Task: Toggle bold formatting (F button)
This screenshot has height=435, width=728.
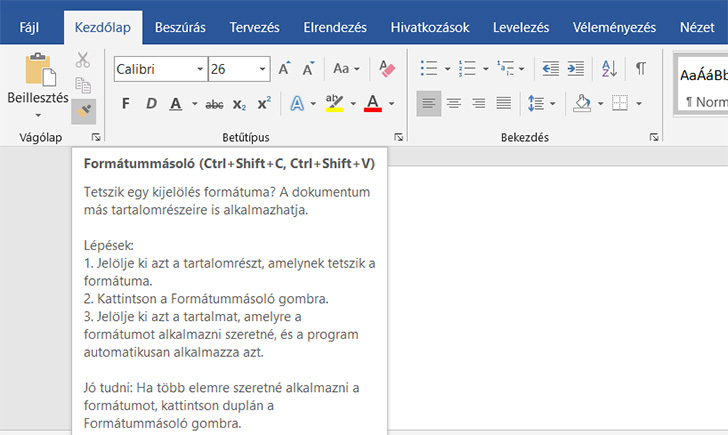Action: (x=125, y=104)
